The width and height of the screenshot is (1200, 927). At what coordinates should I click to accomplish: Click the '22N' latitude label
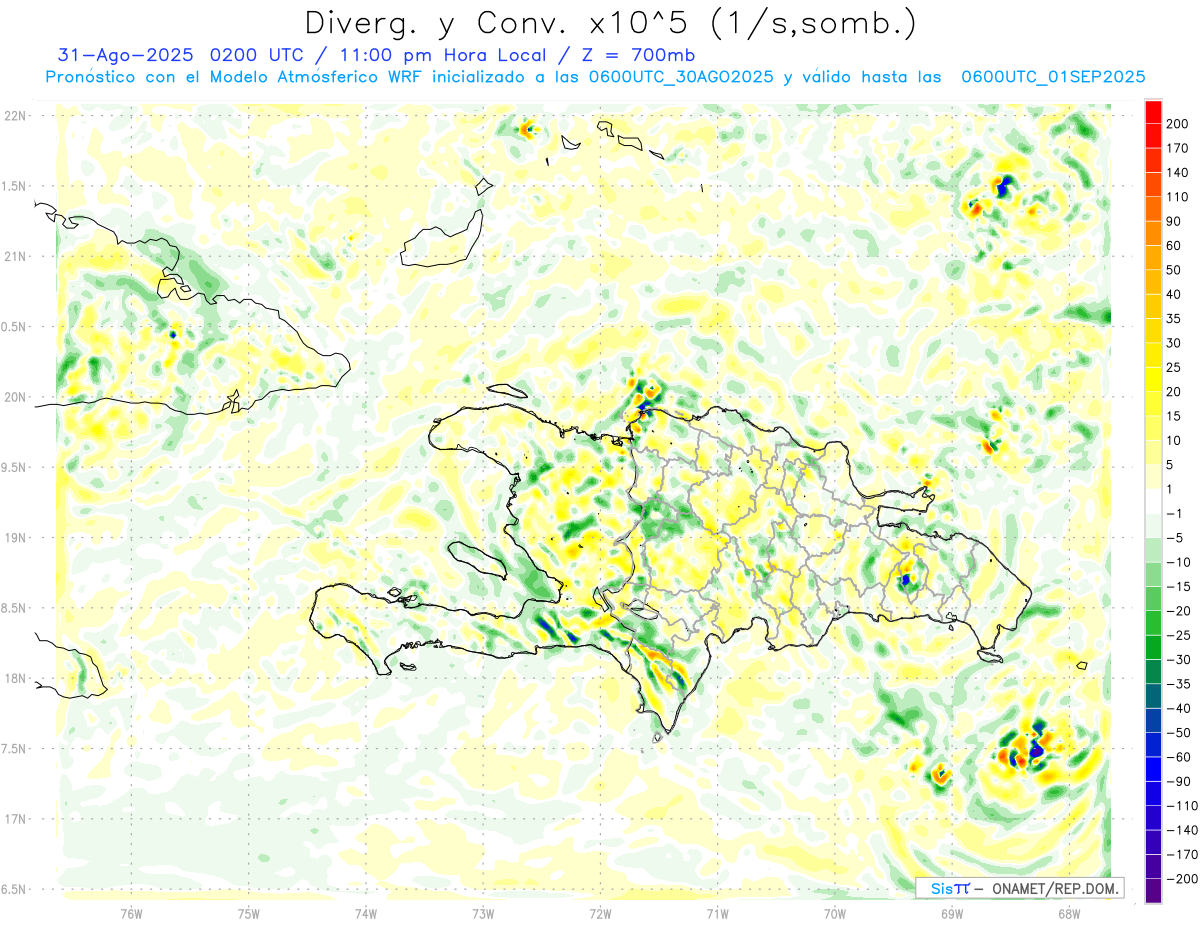point(15,115)
